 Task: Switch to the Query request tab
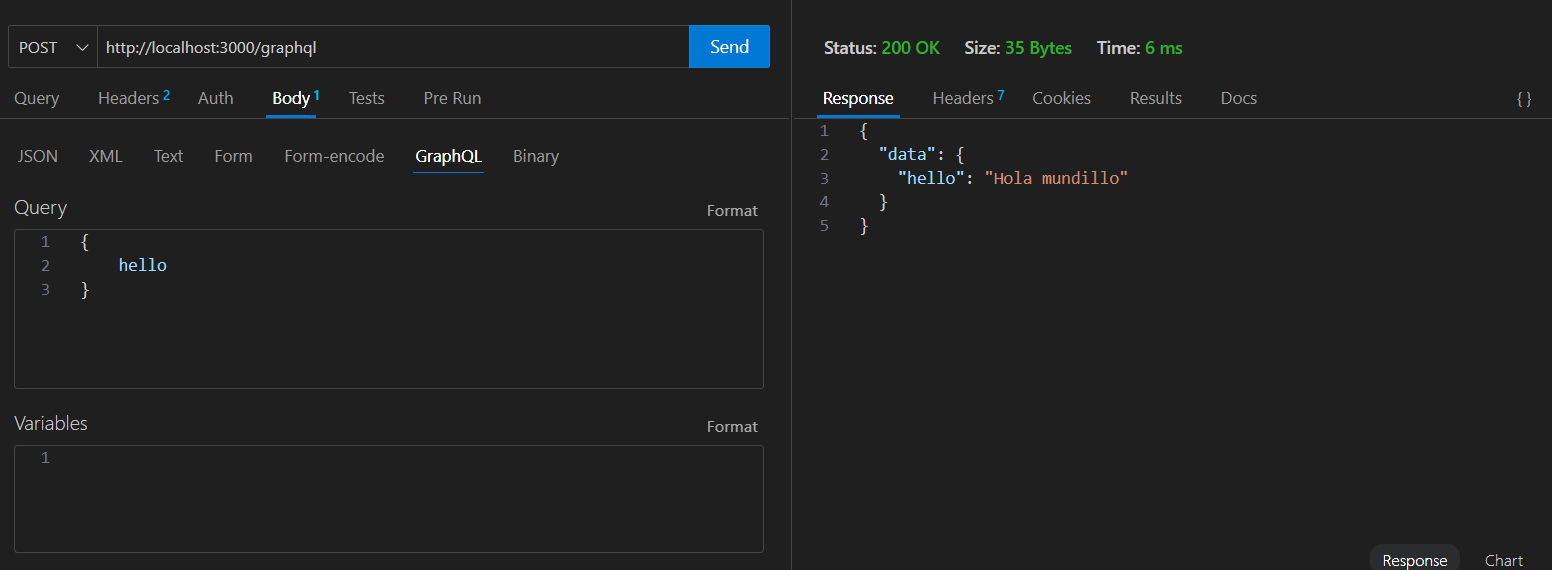[37, 98]
